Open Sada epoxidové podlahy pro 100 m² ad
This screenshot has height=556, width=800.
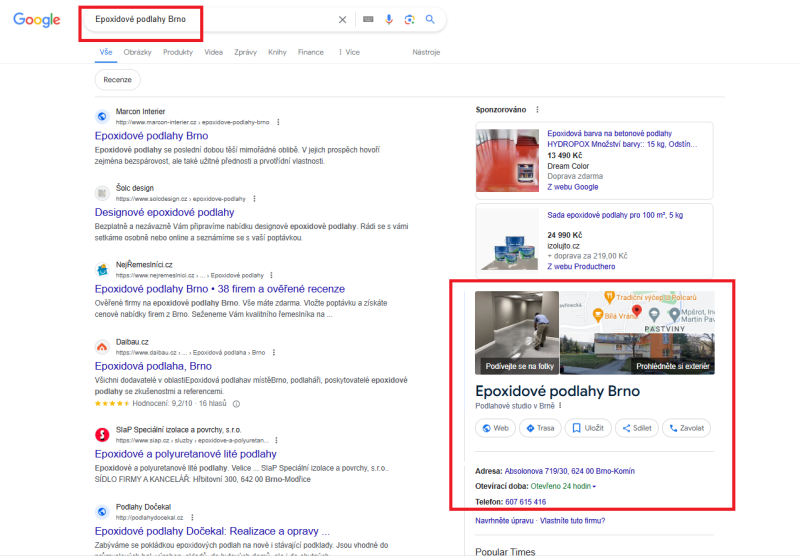click(x=615, y=215)
